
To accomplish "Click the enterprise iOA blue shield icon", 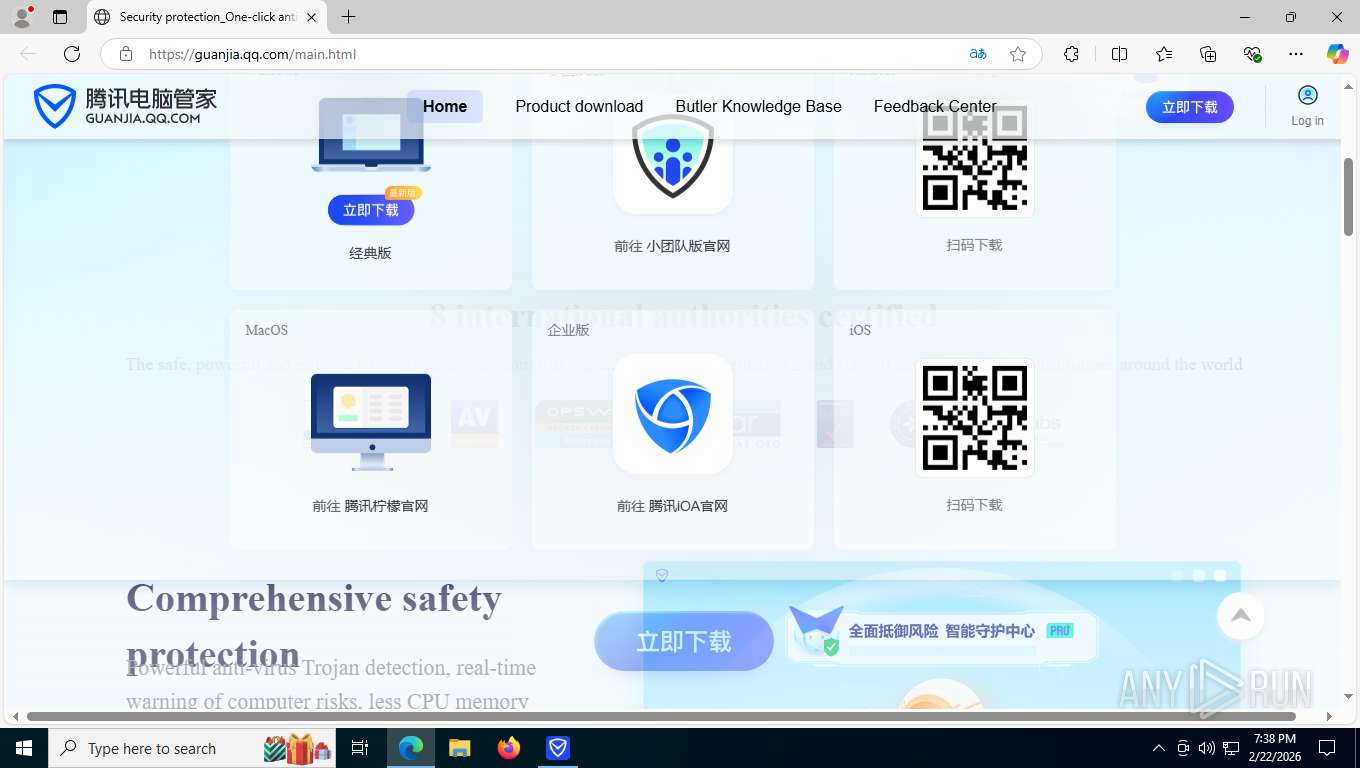I will (x=673, y=414).
